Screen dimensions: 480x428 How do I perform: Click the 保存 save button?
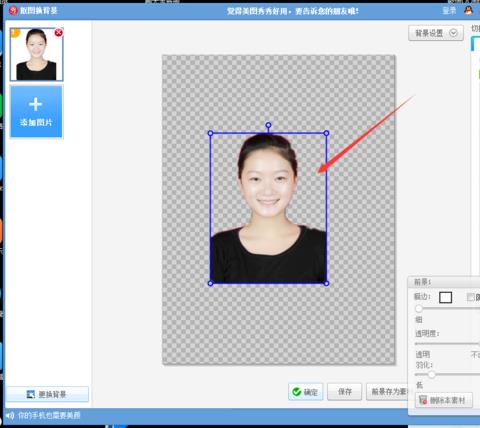[345, 392]
